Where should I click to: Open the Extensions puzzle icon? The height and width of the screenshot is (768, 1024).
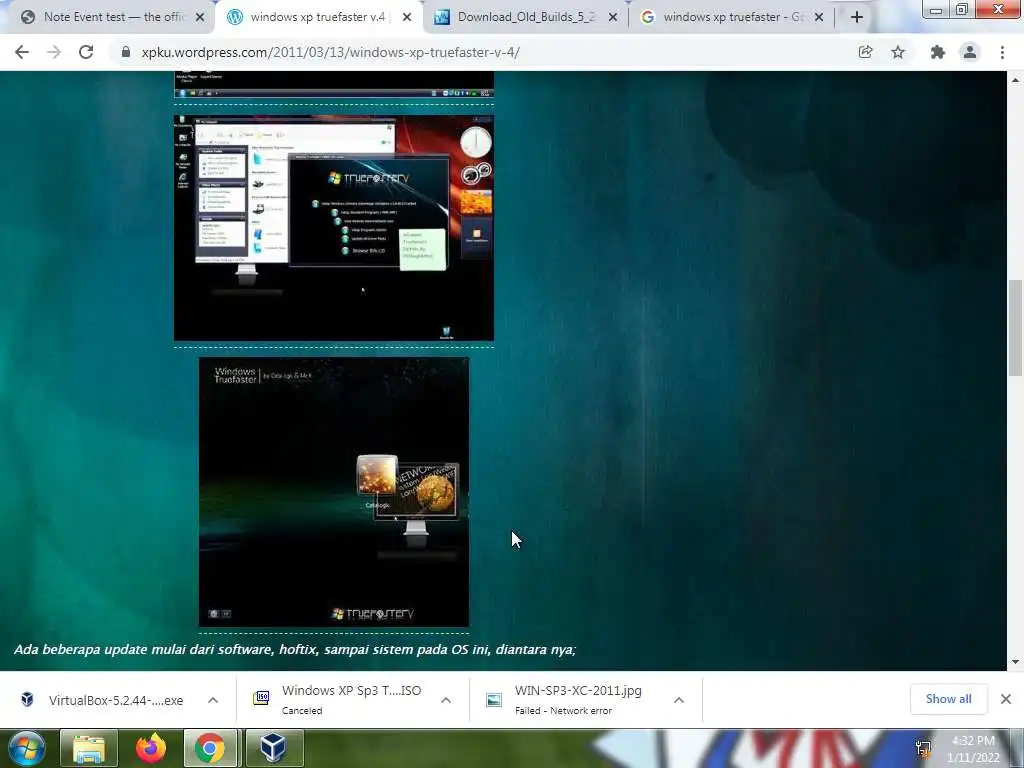click(938, 52)
